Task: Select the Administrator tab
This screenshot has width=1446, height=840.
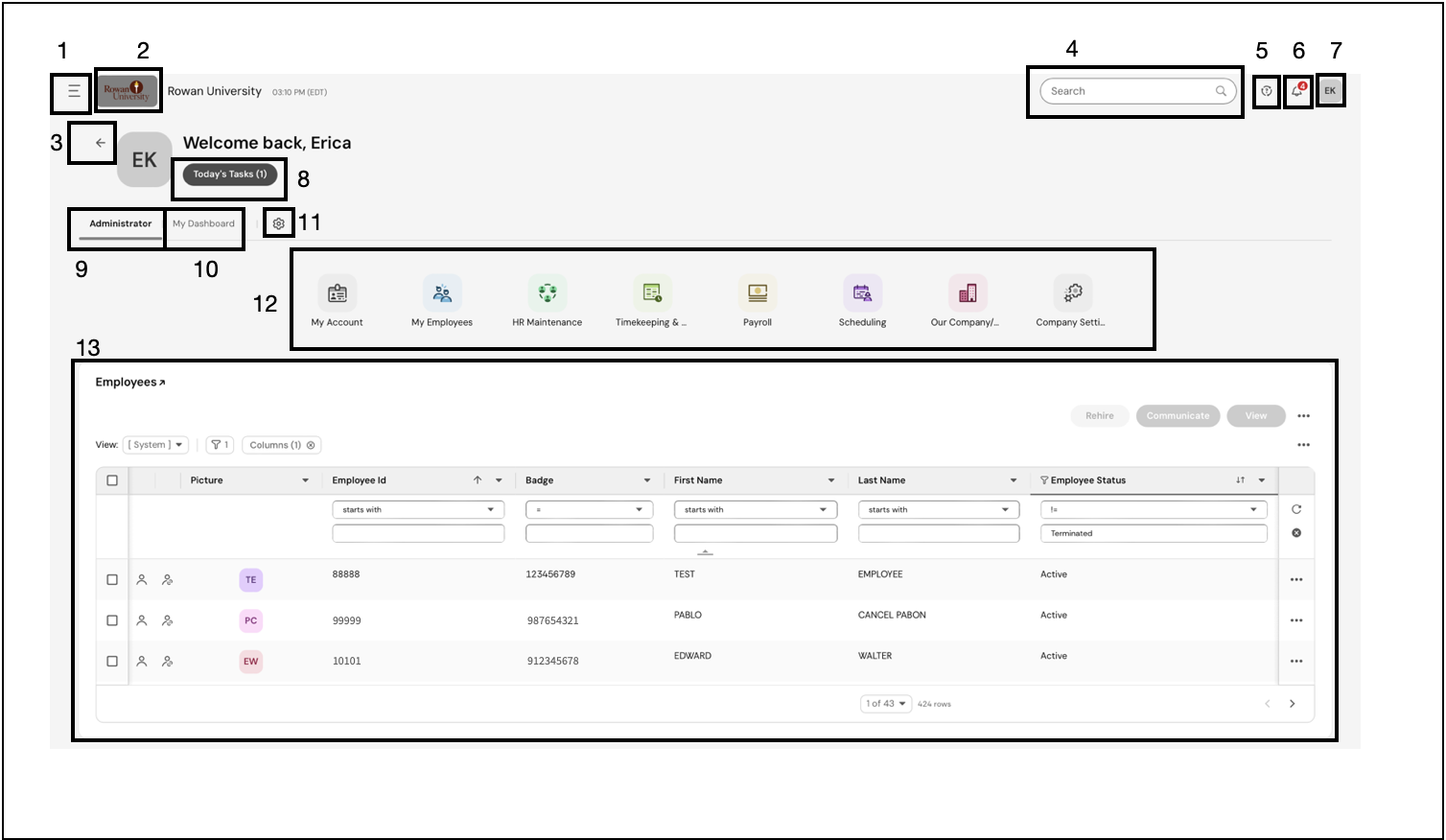Action: point(121,223)
